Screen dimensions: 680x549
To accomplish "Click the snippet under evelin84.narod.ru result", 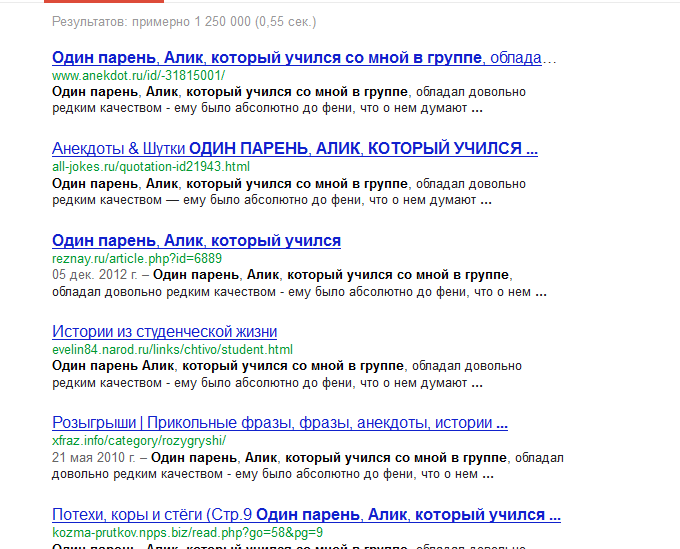I will (287, 374).
